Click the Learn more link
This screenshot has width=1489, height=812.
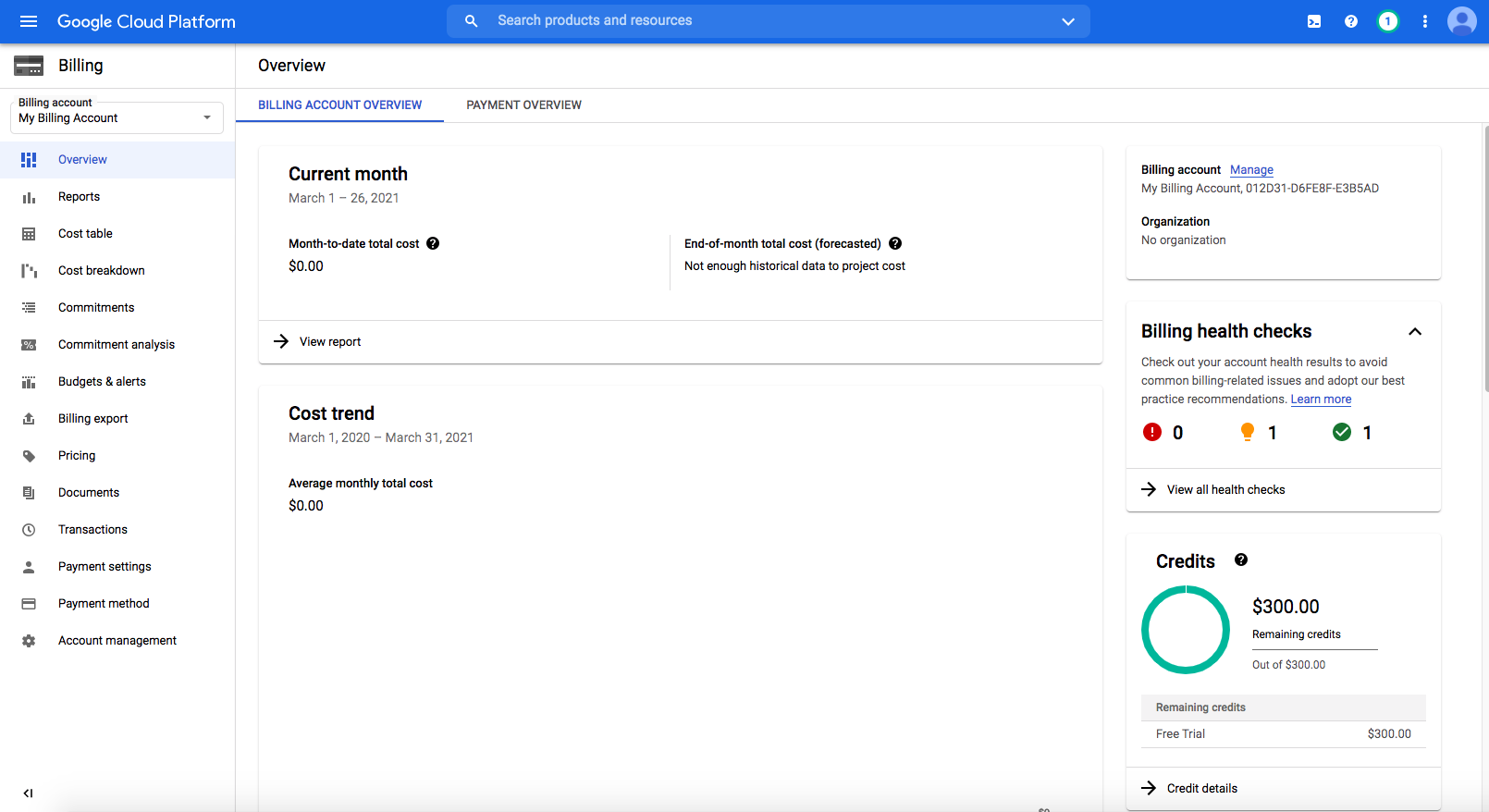coord(1321,400)
